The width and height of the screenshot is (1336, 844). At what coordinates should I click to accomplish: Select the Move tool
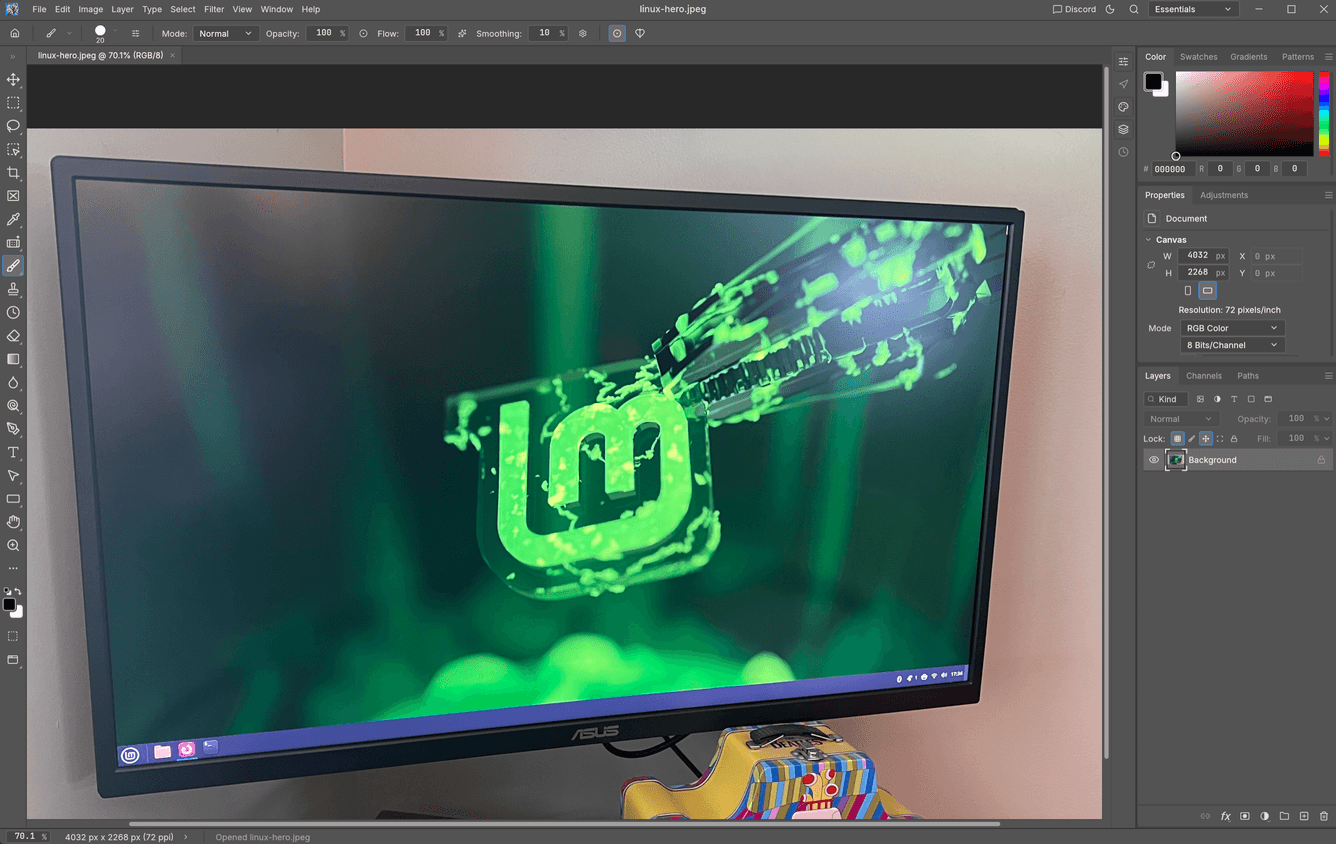pos(13,79)
